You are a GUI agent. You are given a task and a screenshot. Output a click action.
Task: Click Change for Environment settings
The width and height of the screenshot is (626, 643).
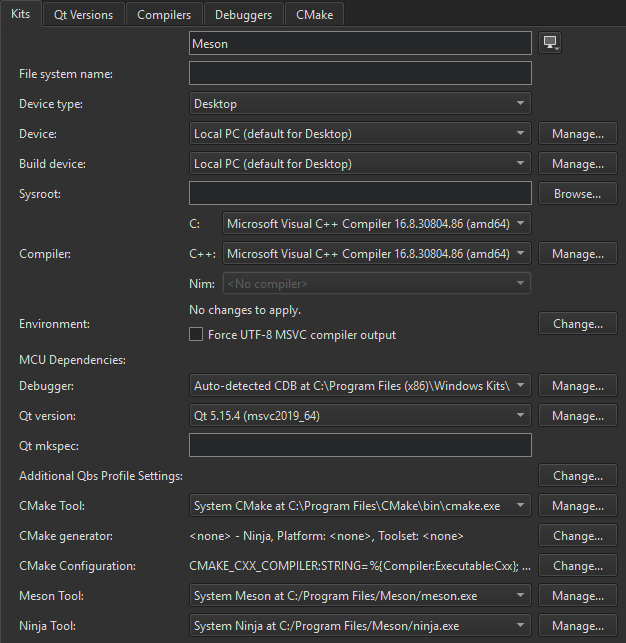(577, 324)
